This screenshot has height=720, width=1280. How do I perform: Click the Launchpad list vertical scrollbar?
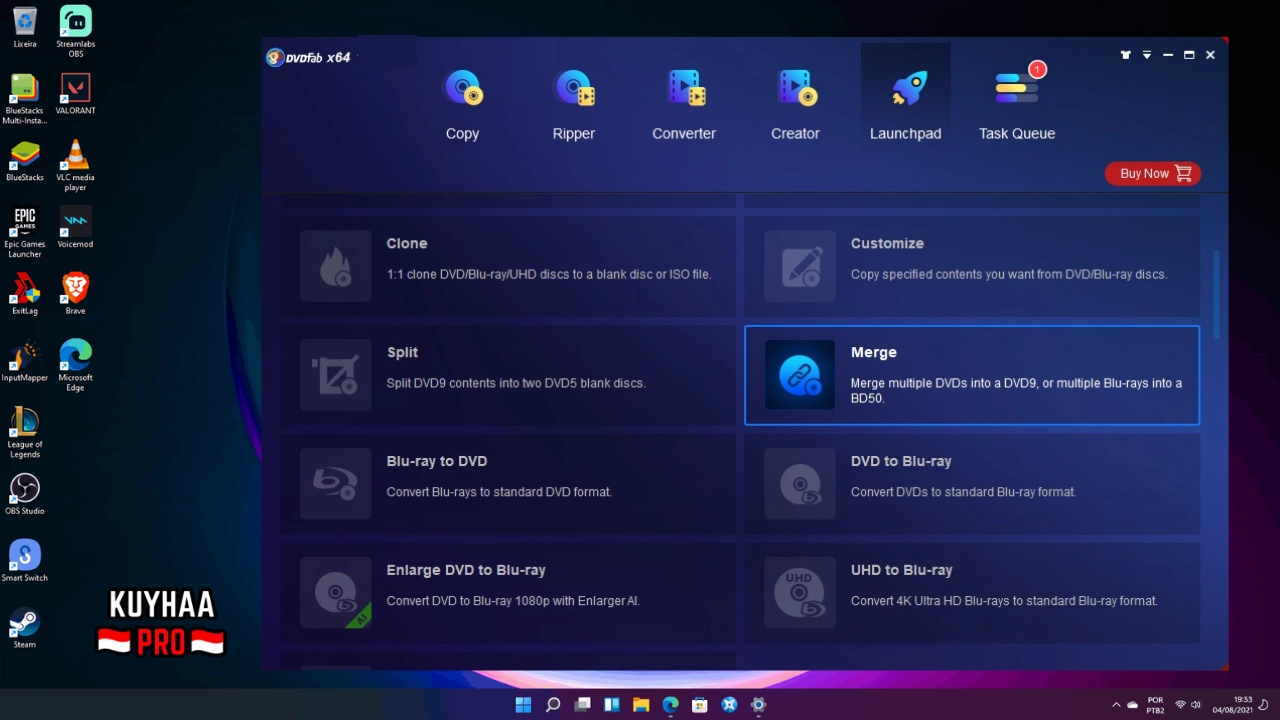(x=1217, y=294)
